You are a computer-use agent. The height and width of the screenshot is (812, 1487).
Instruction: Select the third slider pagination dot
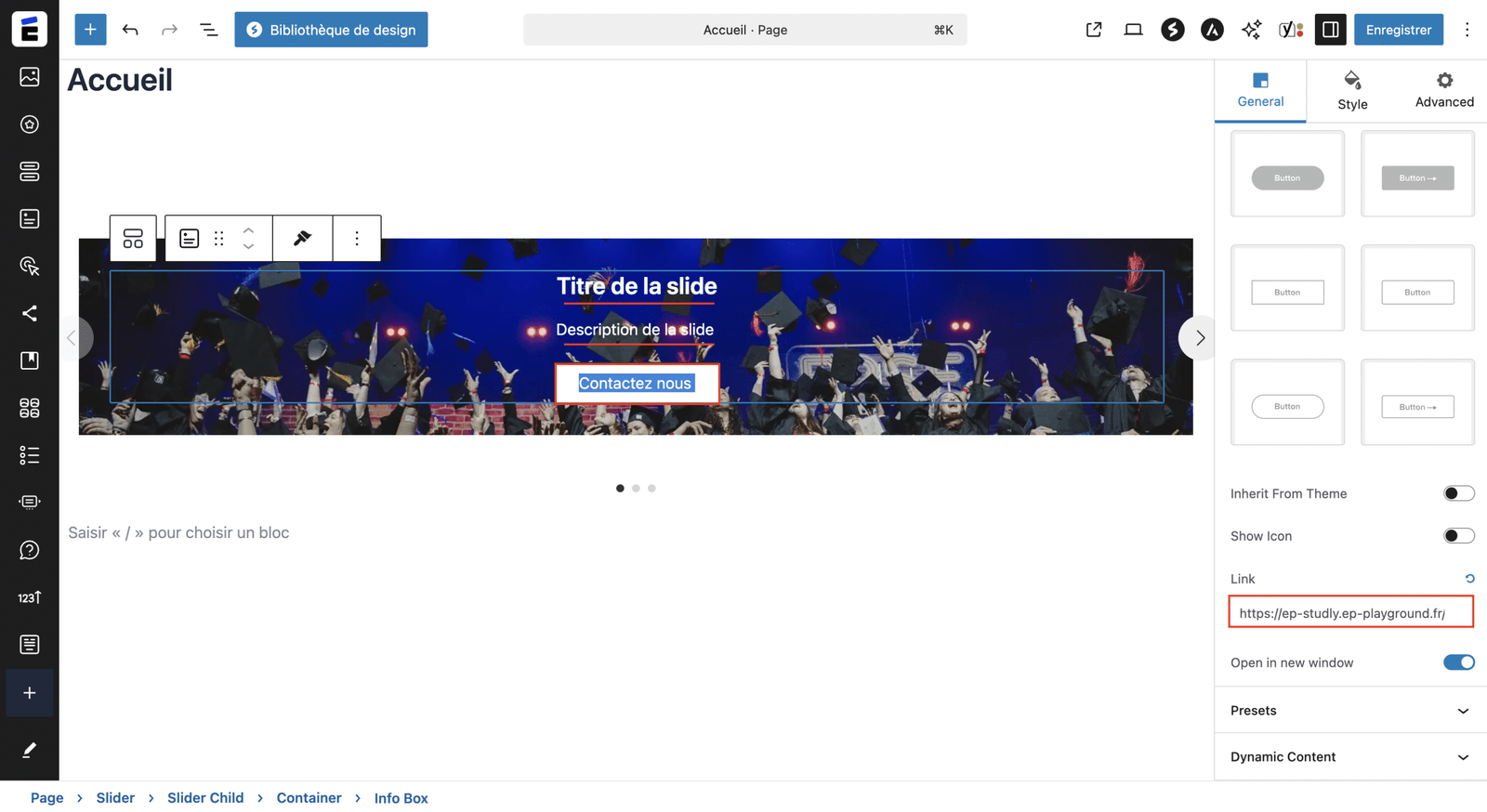(651, 488)
